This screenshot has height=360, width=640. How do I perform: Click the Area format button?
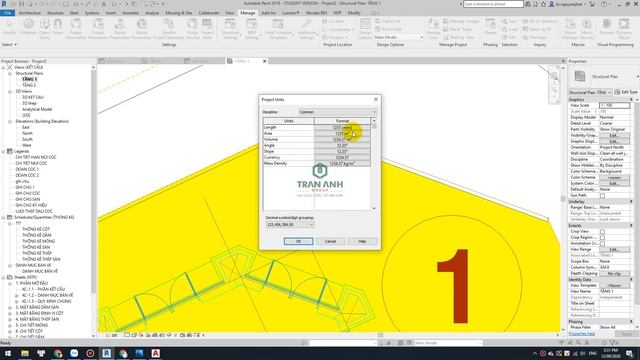point(342,133)
